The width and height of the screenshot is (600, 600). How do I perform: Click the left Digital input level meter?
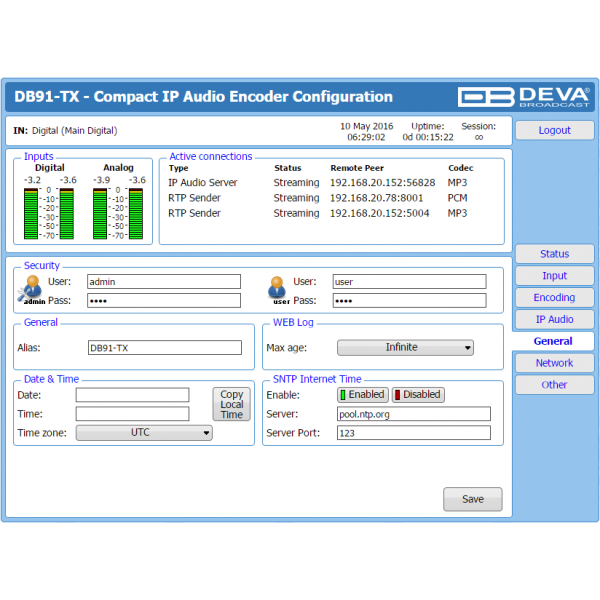pos(31,214)
